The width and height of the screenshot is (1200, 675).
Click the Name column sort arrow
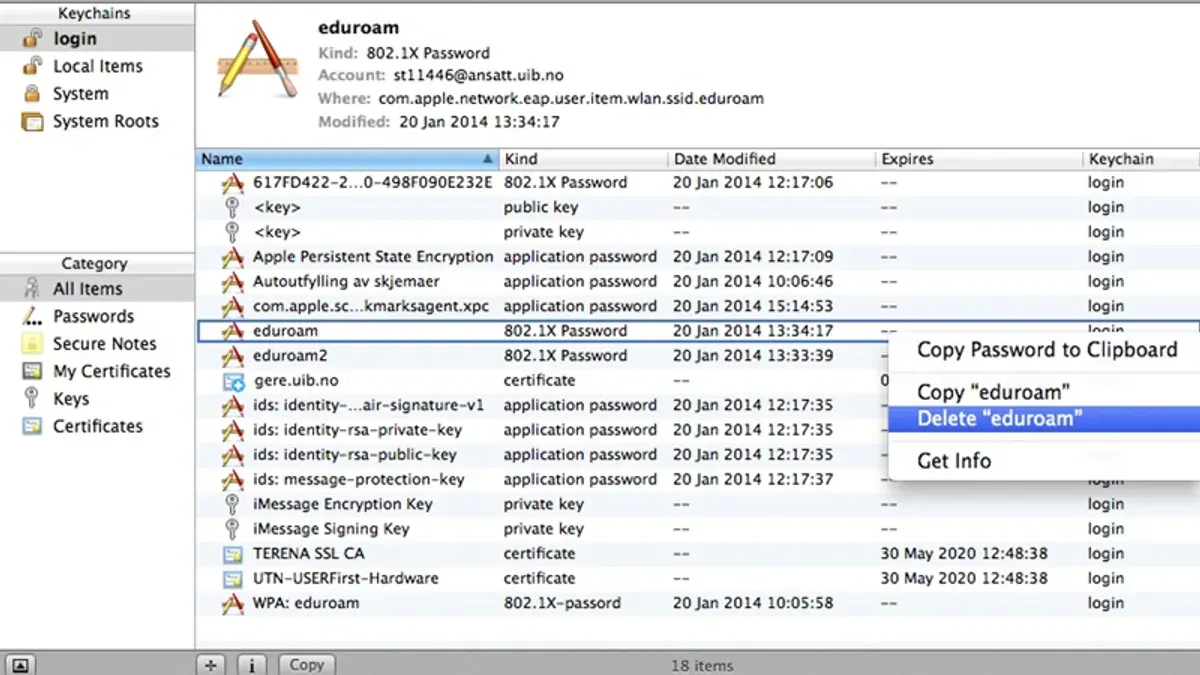coord(488,159)
